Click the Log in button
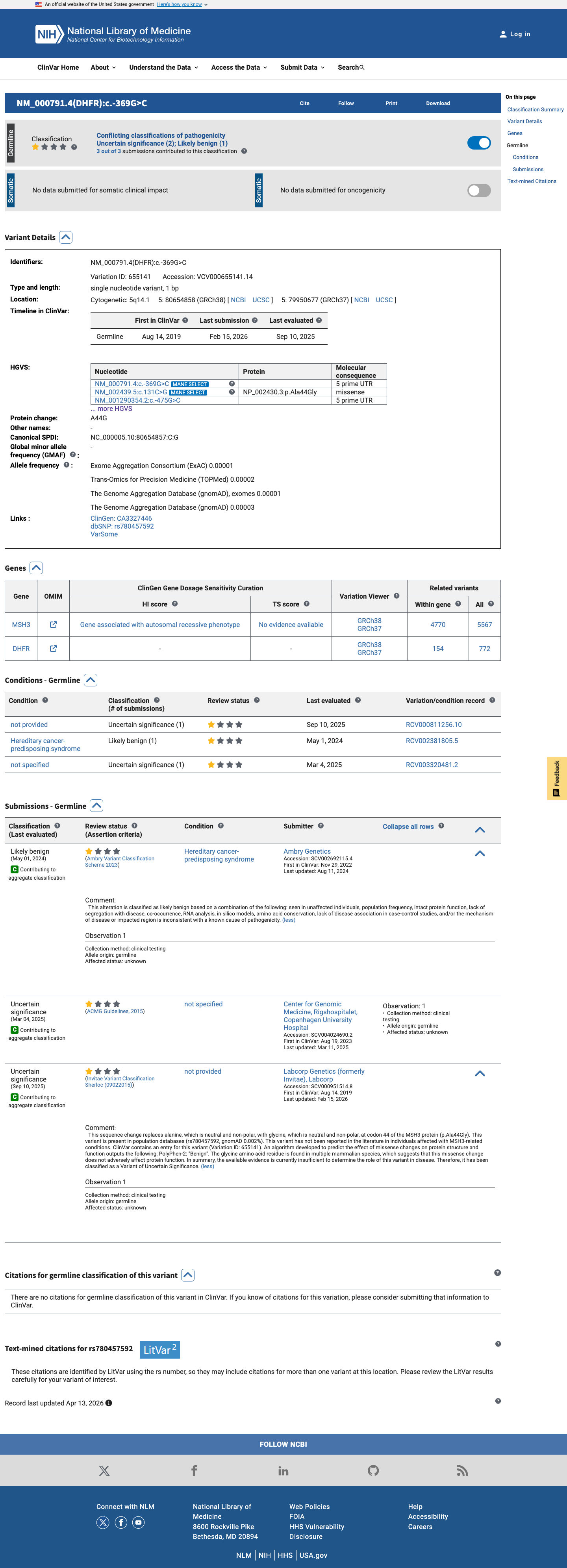This screenshot has height=1568, width=567. (x=515, y=34)
